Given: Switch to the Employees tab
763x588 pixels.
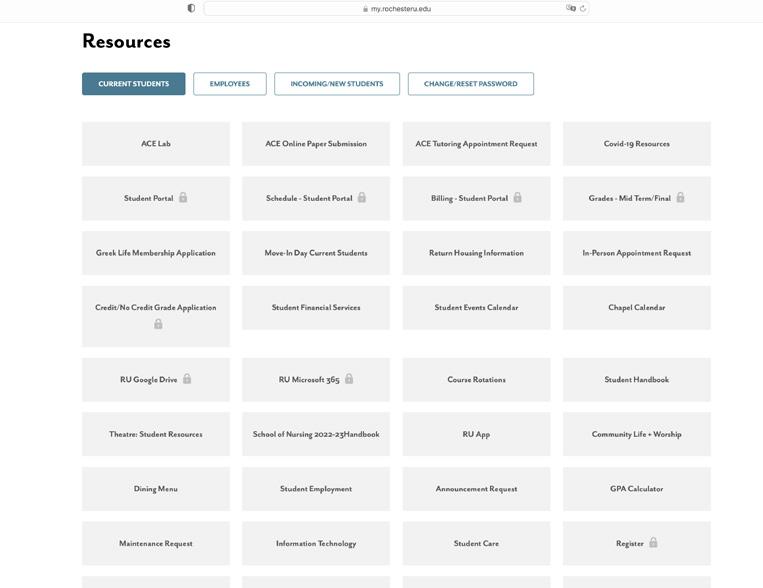Looking at the screenshot, I should (230, 84).
